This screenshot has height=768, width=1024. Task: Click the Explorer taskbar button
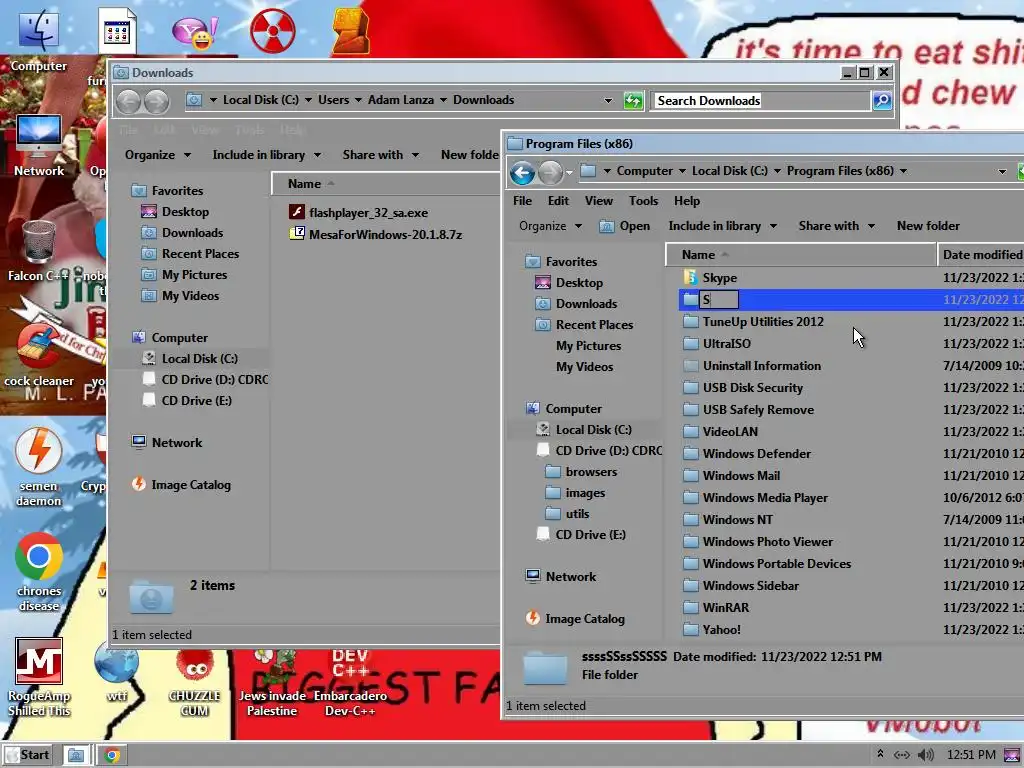tap(76, 756)
